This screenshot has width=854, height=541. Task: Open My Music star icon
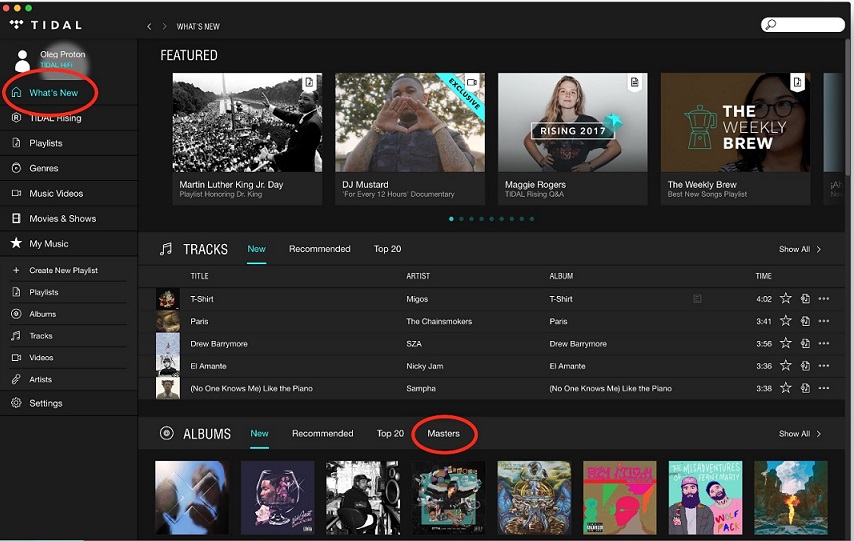pos(16,243)
